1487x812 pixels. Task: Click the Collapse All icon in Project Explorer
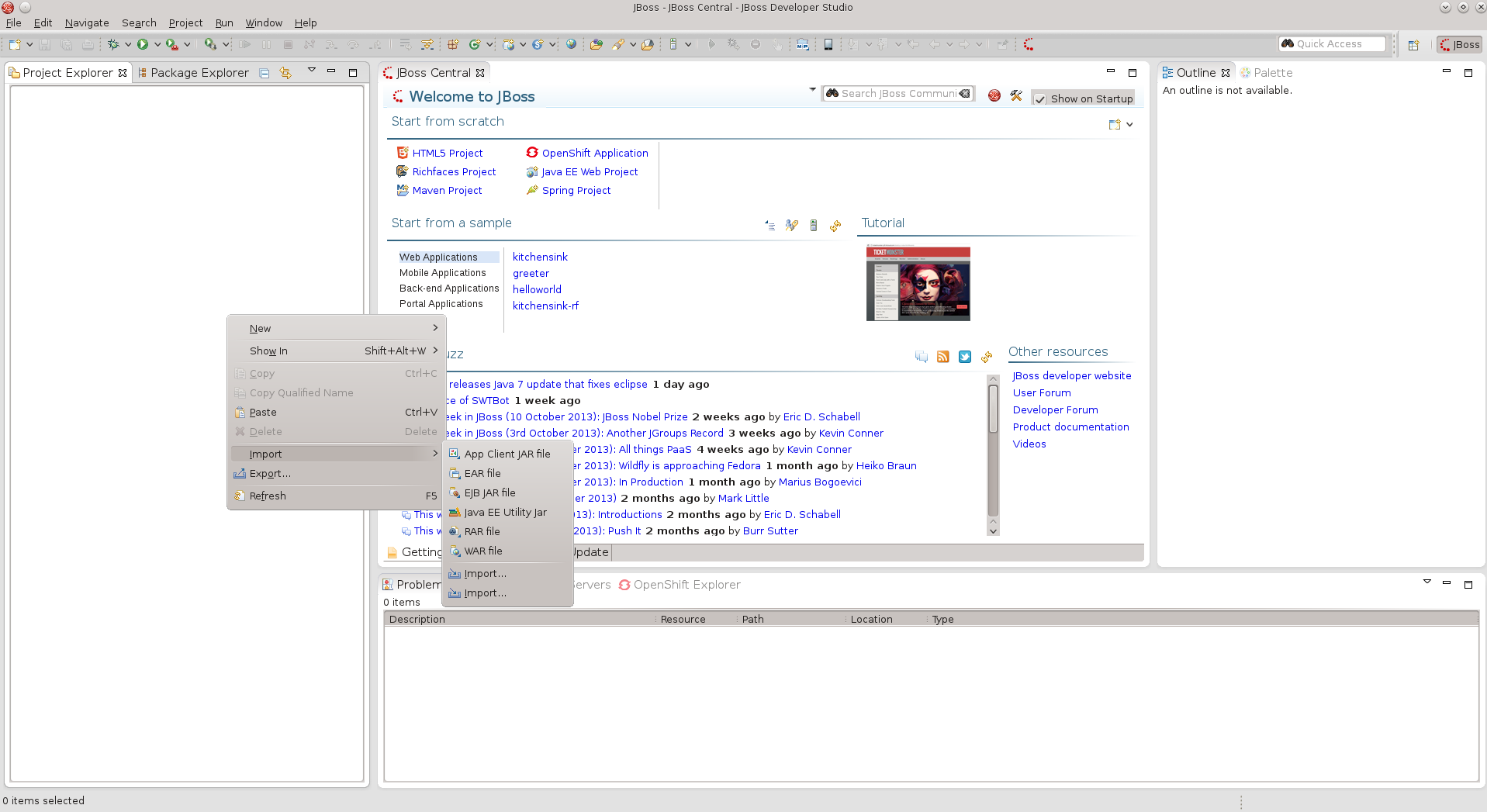click(265, 73)
